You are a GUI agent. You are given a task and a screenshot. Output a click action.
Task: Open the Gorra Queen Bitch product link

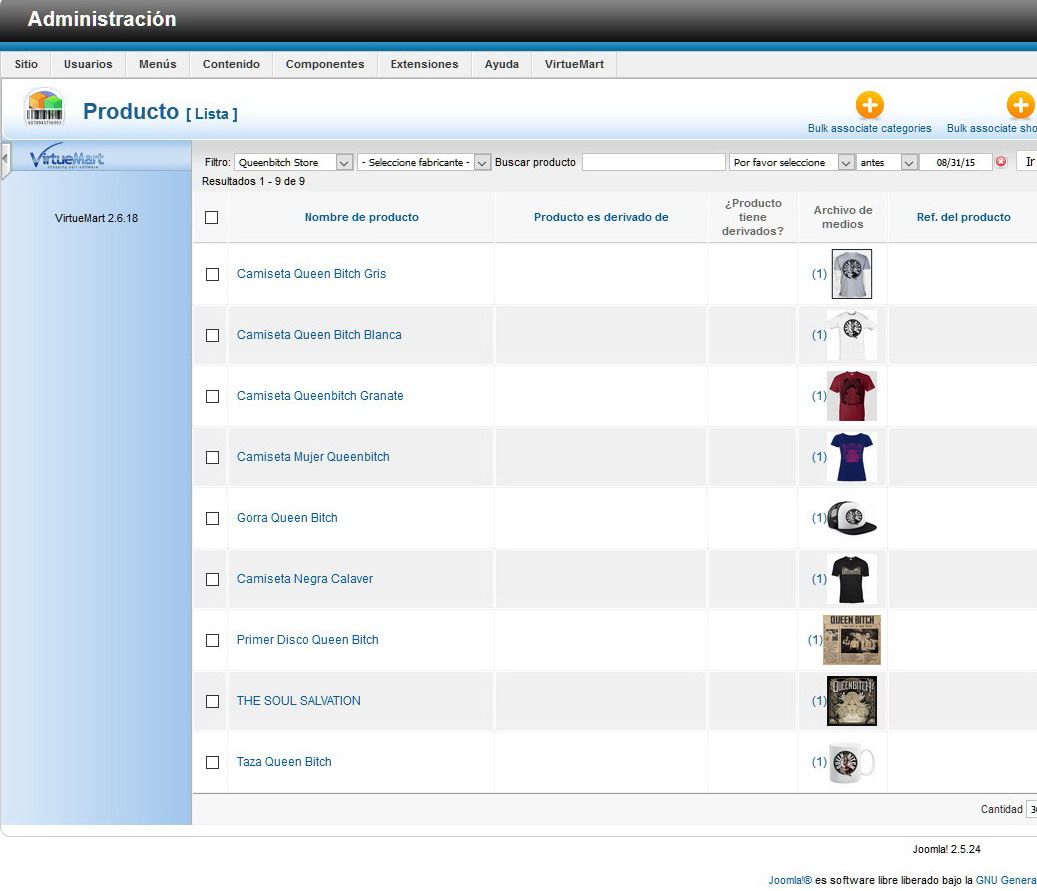click(x=287, y=517)
